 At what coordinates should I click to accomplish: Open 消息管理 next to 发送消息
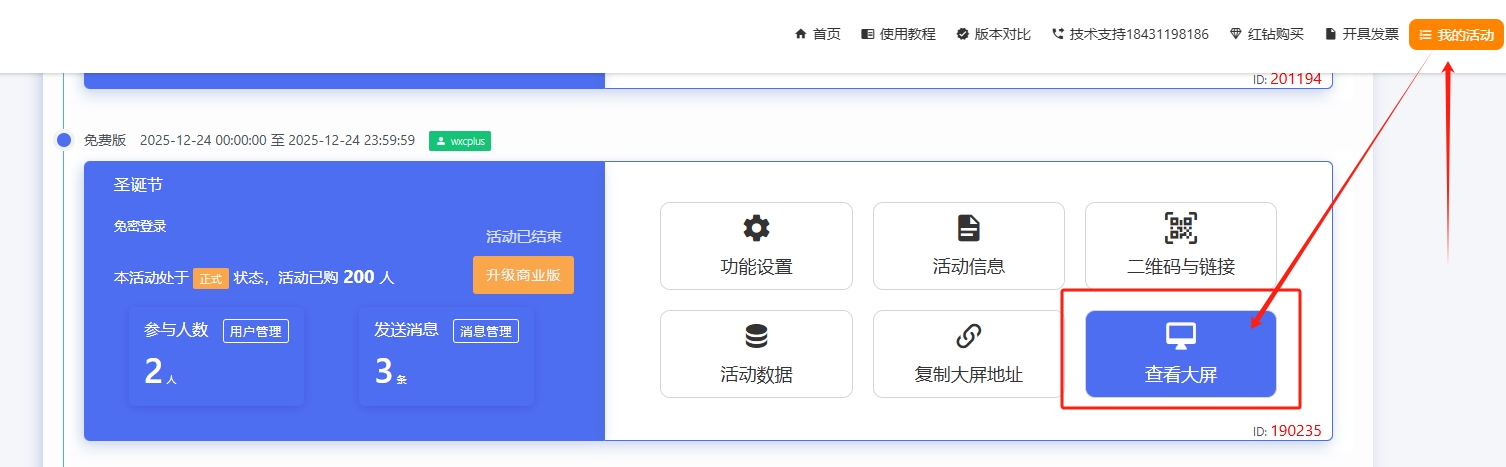coord(484,331)
